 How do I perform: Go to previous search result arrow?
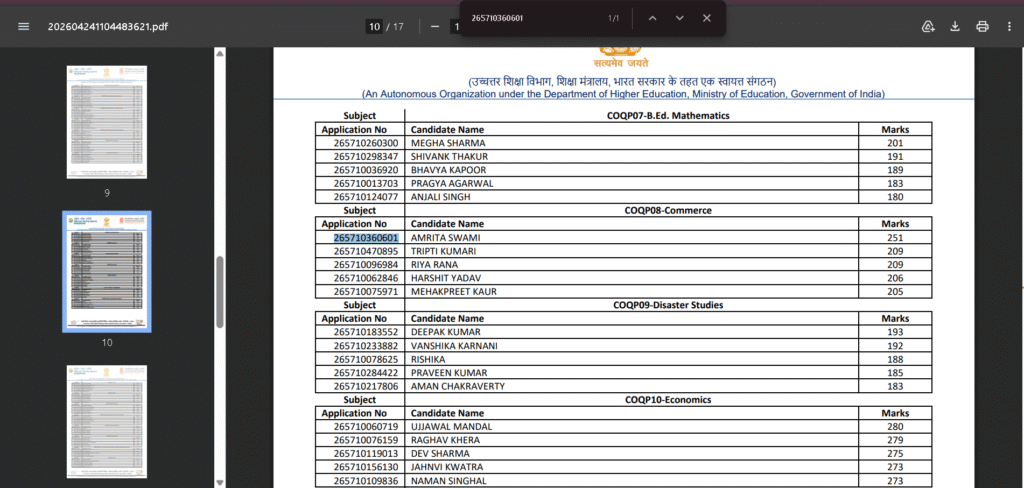tap(652, 18)
